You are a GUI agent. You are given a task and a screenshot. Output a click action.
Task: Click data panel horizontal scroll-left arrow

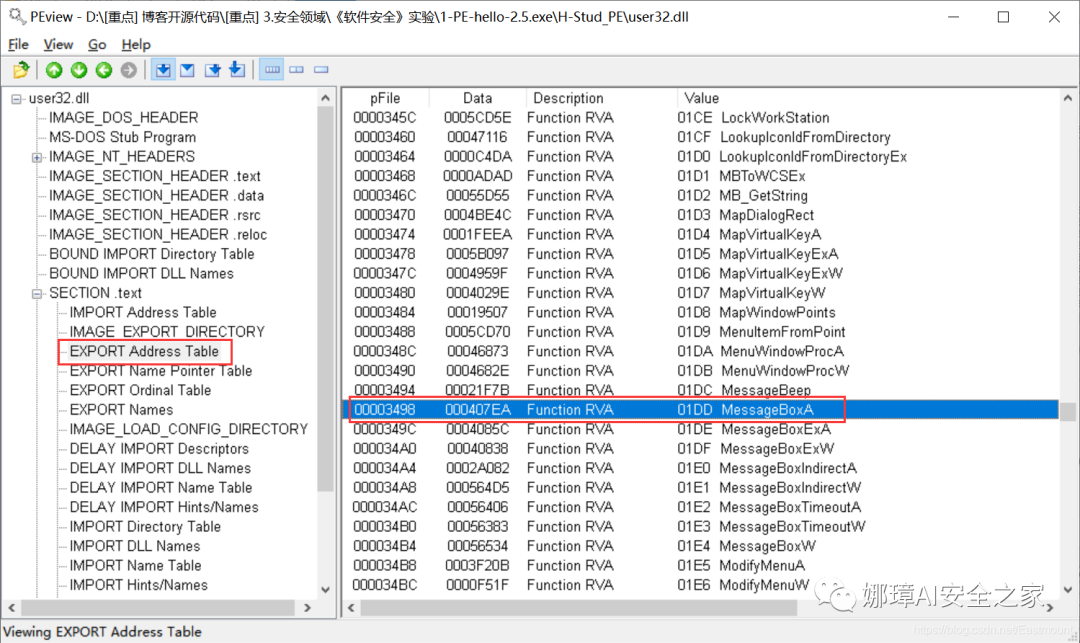pyautogui.click(x=351, y=608)
